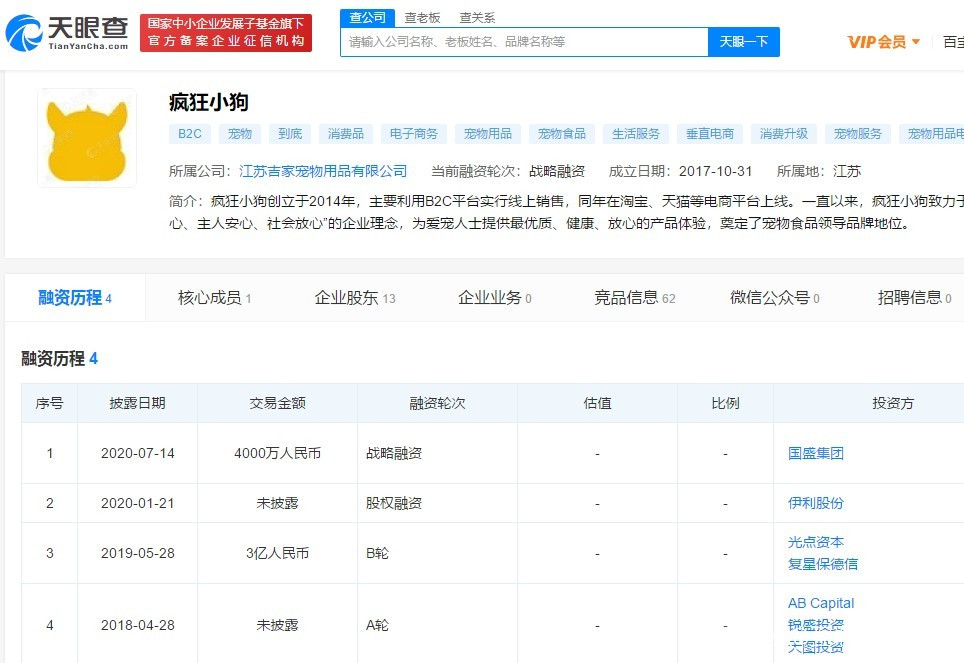964x663 pixels.
Task: Select the 查公司 search tab
Action: coord(365,17)
